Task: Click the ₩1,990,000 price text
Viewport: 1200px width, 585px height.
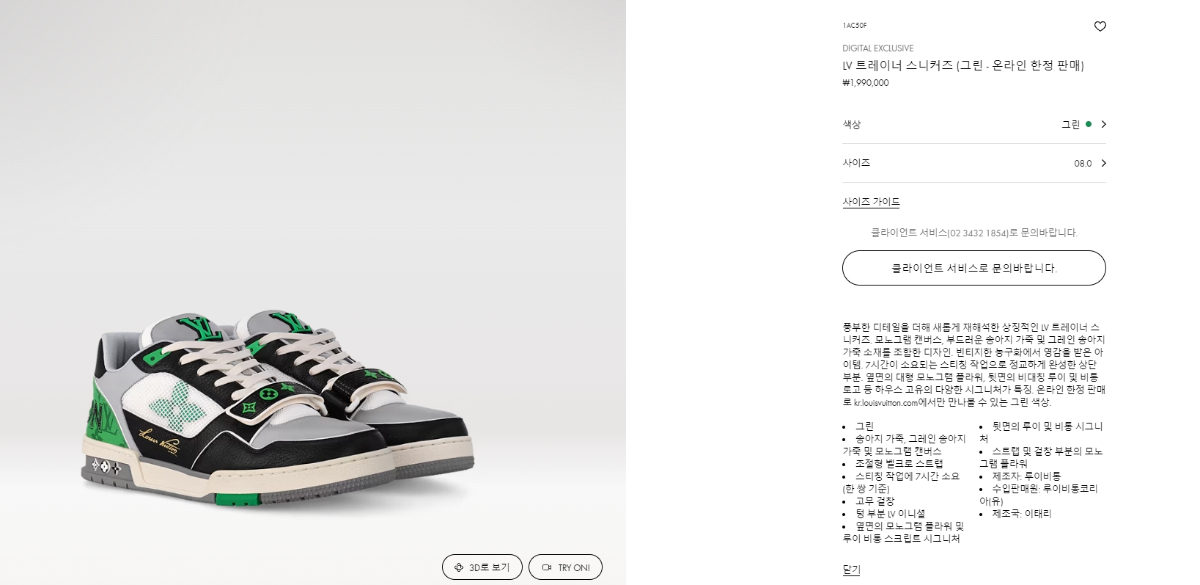Action: click(865, 83)
